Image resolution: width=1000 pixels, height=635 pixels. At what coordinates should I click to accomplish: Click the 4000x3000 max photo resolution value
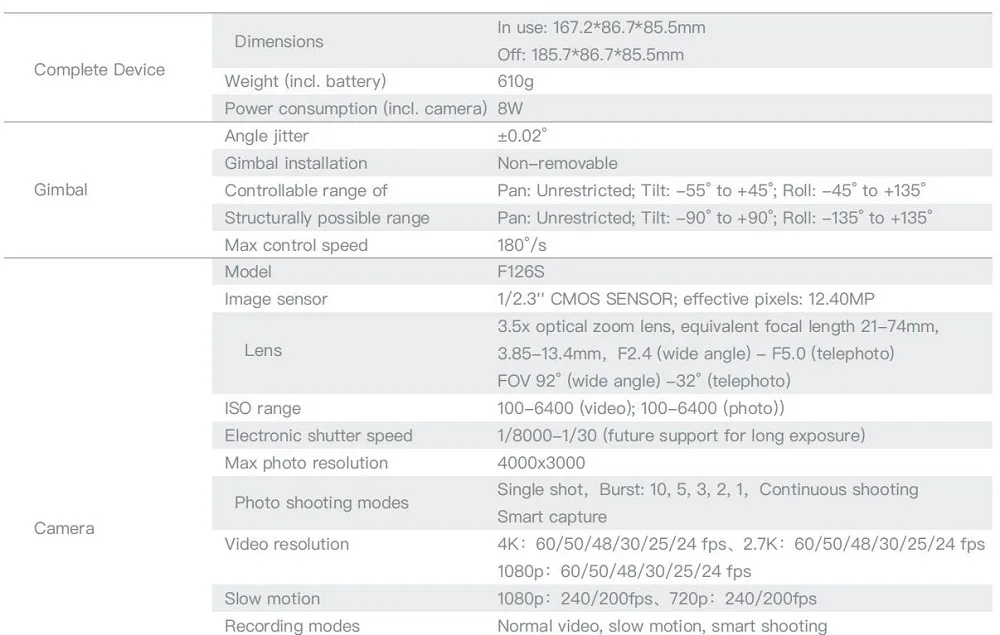[541, 463]
